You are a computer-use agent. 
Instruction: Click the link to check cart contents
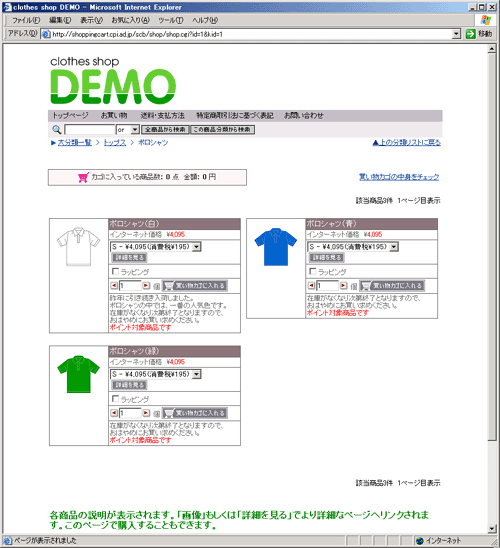click(399, 177)
